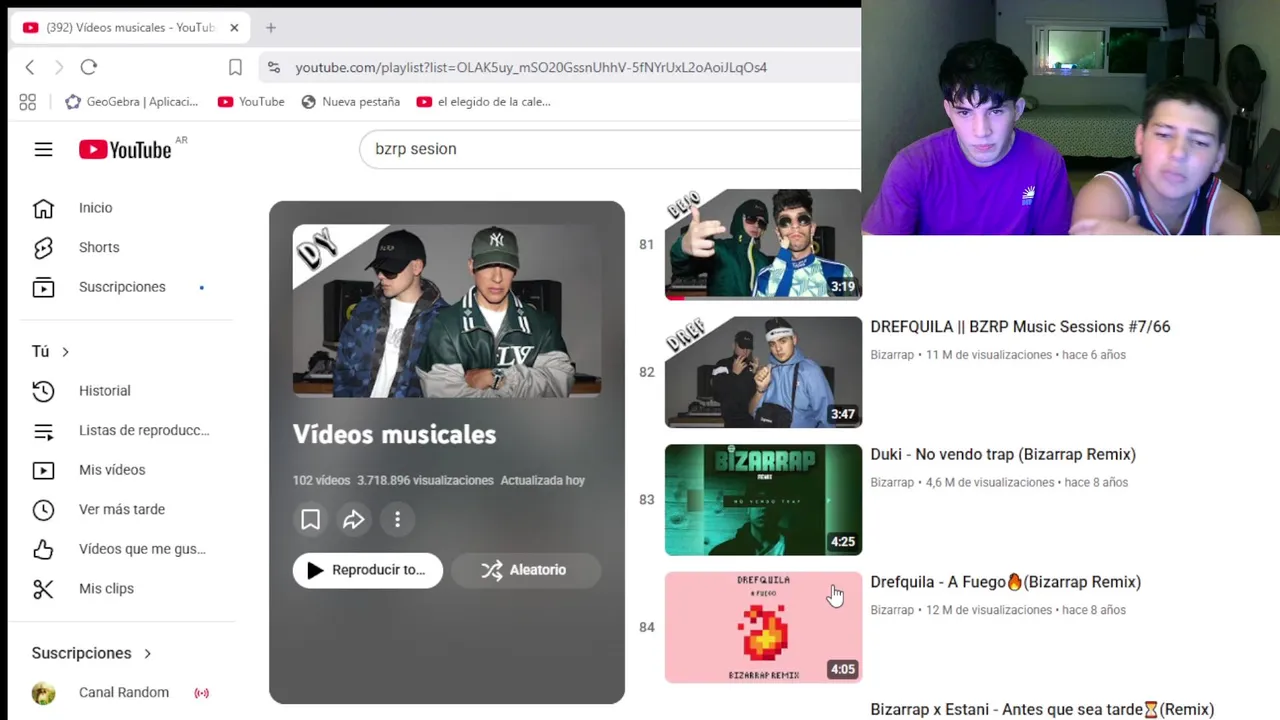Click Vídeos musicales playlist heading
This screenshot has width=1280, height=720.
(394, 434)
